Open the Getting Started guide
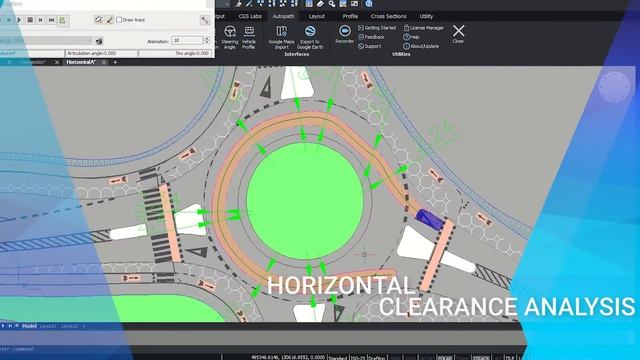 [377, 28]
